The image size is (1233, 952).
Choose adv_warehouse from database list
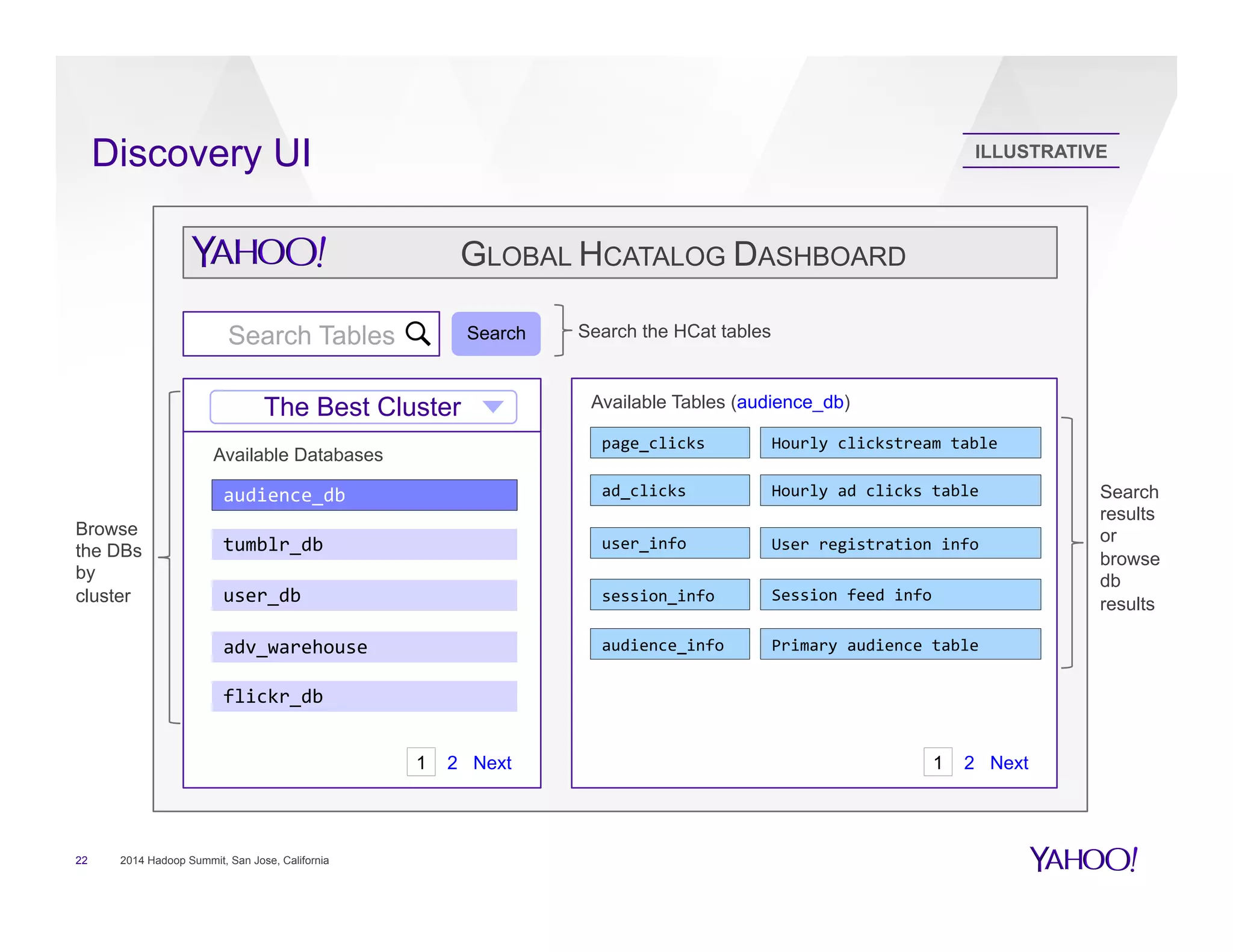[x=364, y=647]
